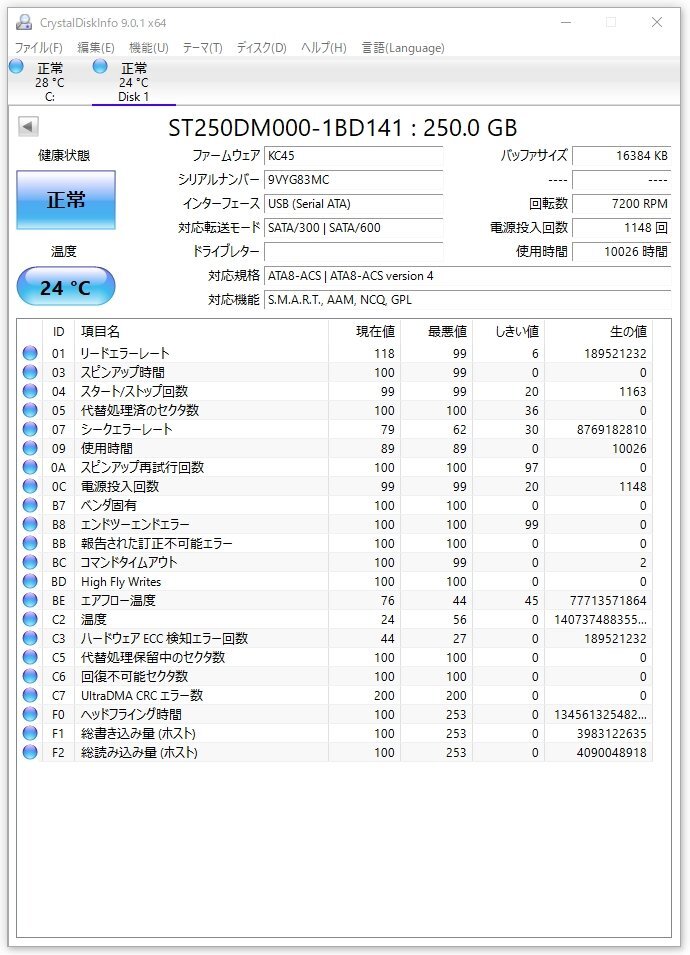690x955 pixels.
Task: Click the previous disk arrow button
Action: point(28,127)
